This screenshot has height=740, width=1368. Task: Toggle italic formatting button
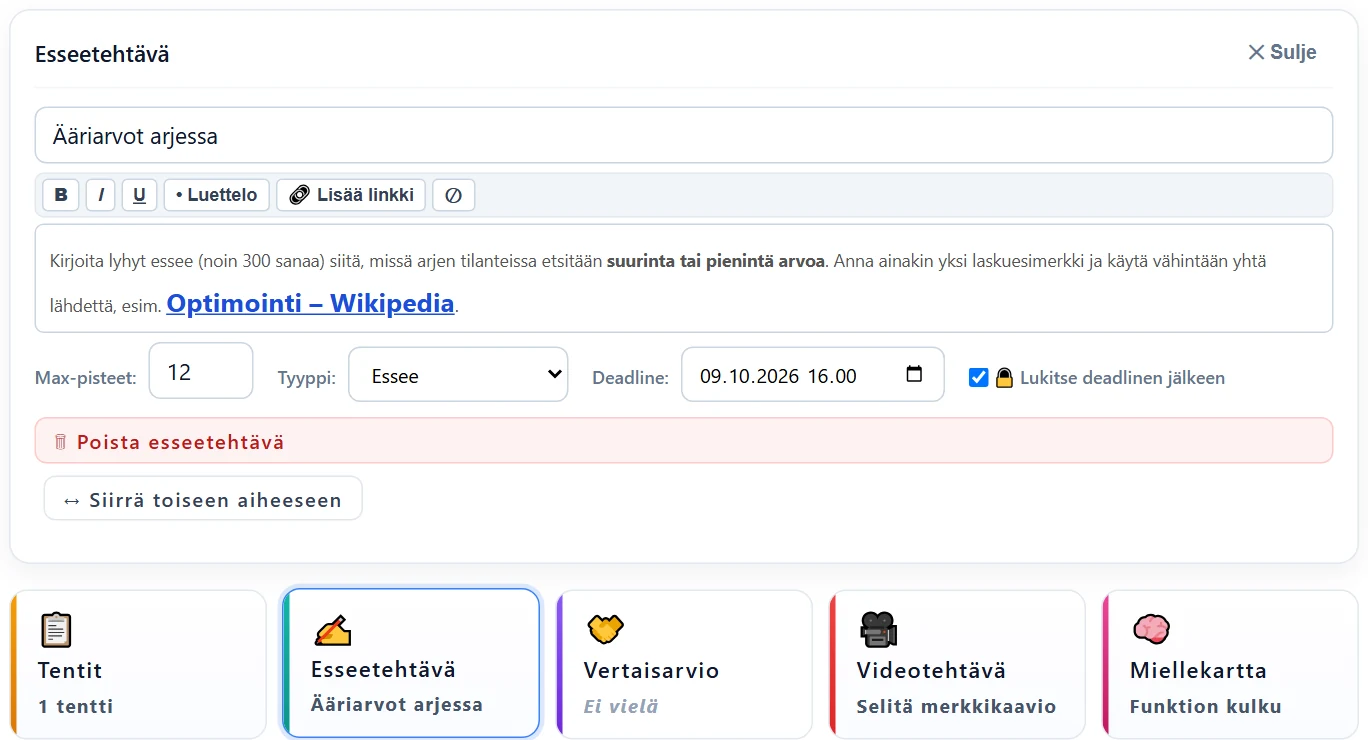pos(101,195)
